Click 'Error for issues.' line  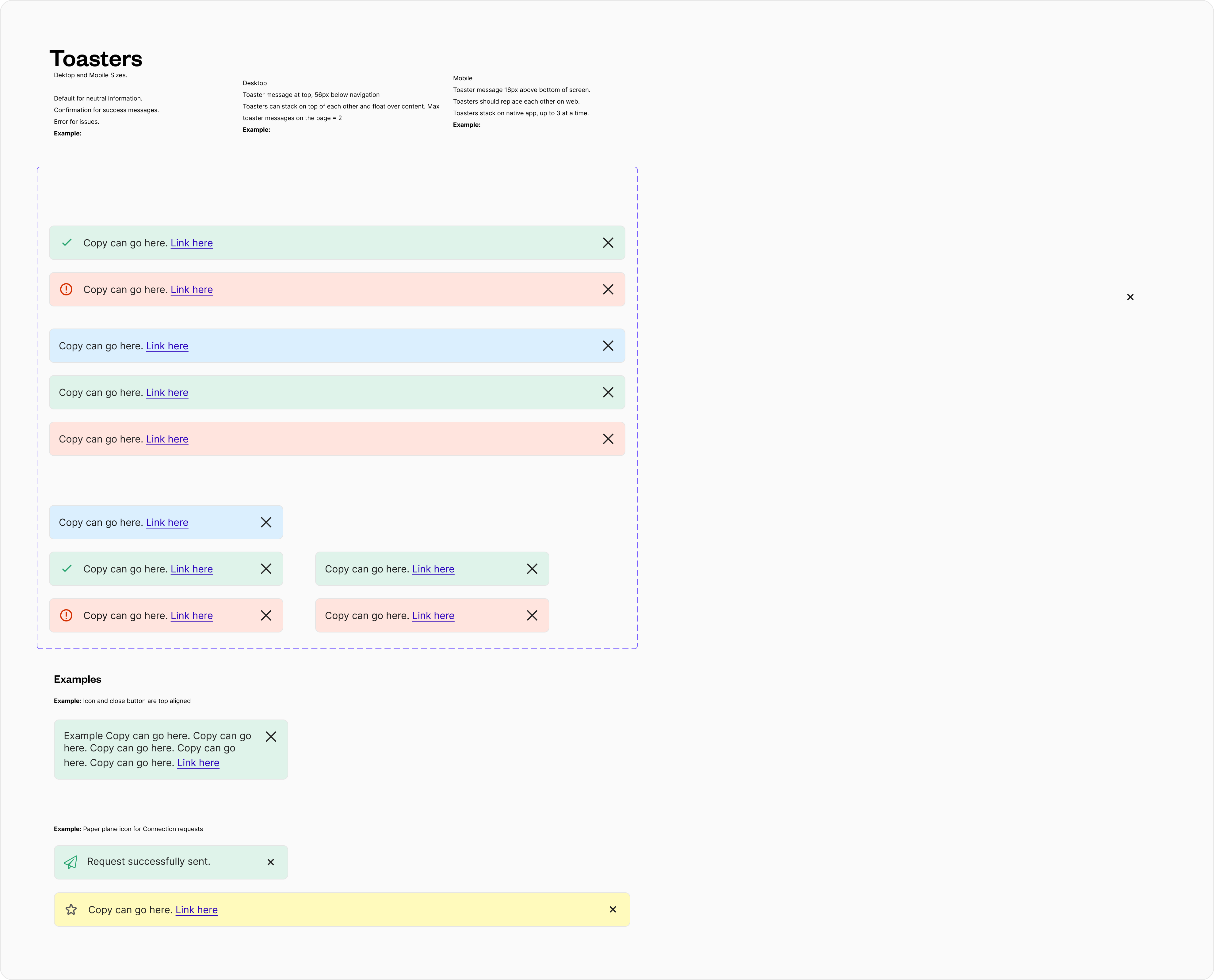coord(76,122)
